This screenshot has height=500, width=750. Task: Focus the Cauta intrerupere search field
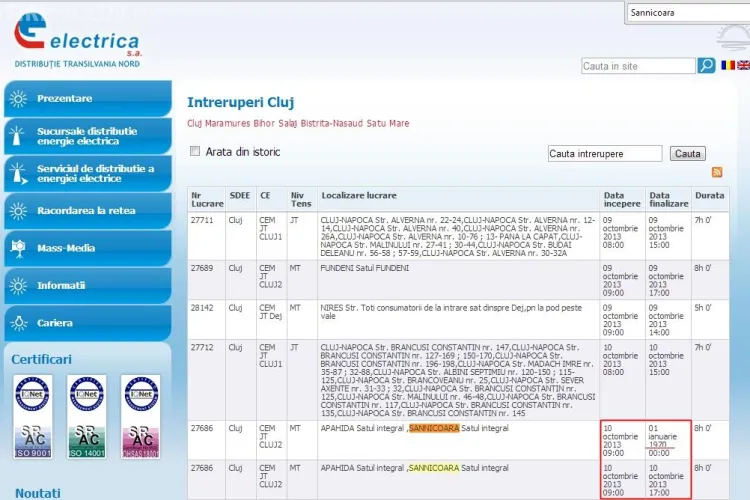(605, 154)
